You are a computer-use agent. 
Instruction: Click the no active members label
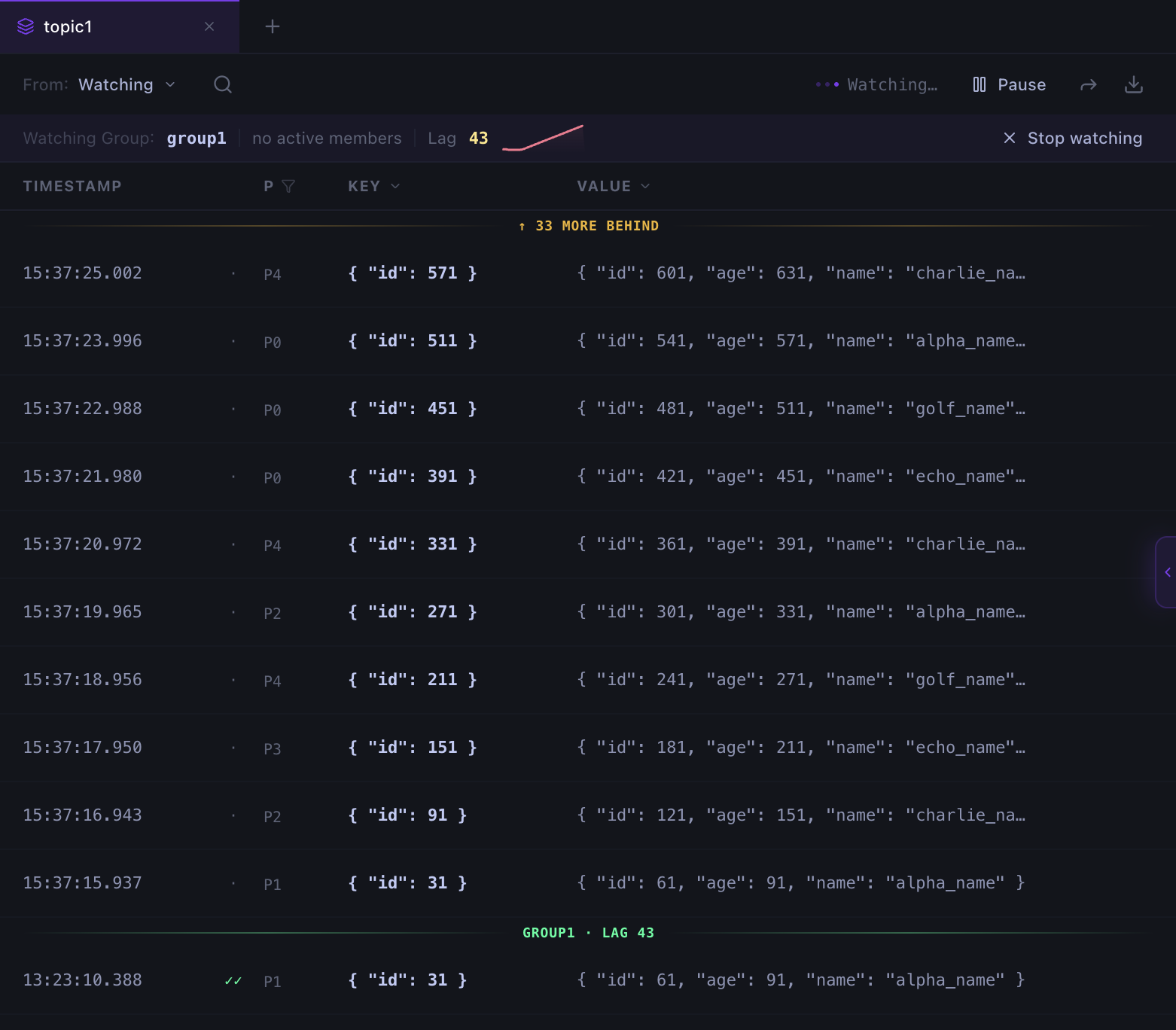[x=327, y=138]
